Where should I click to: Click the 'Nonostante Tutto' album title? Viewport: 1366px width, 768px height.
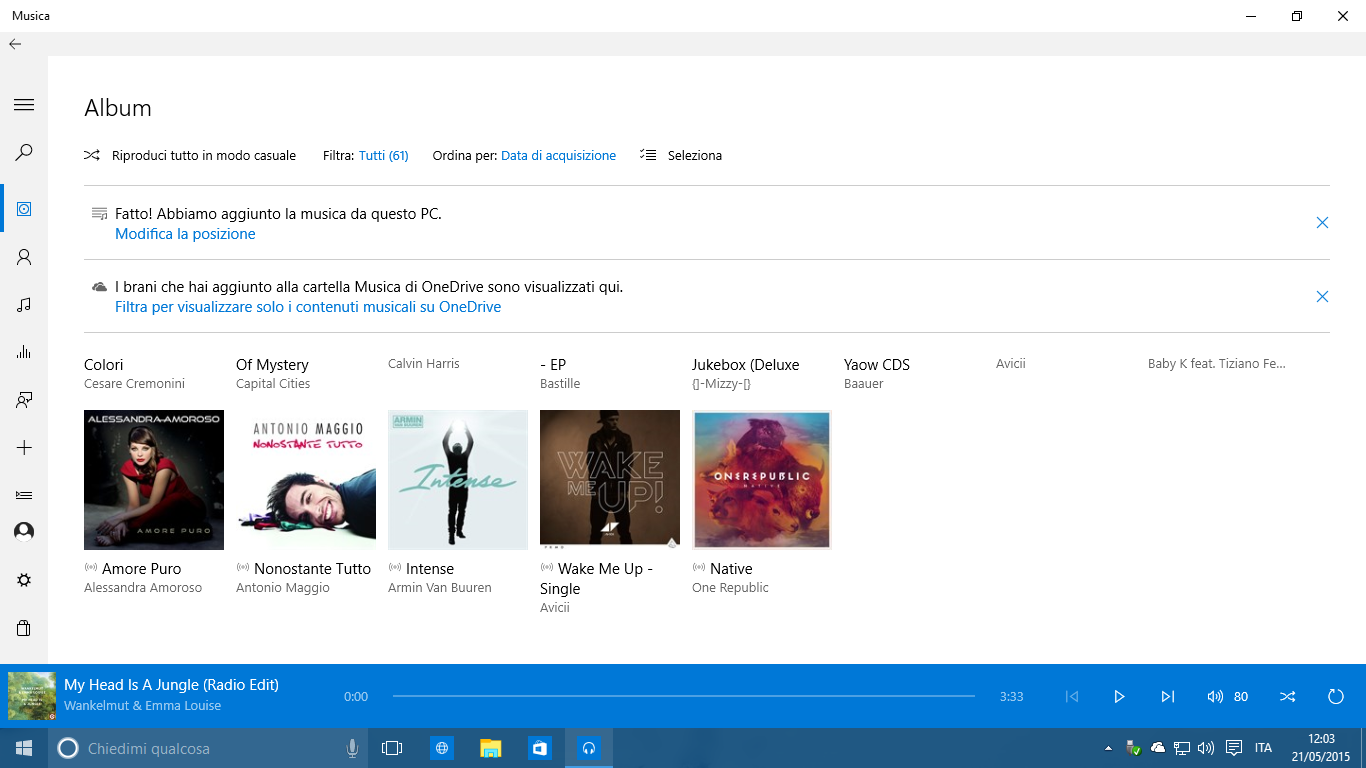312,569
